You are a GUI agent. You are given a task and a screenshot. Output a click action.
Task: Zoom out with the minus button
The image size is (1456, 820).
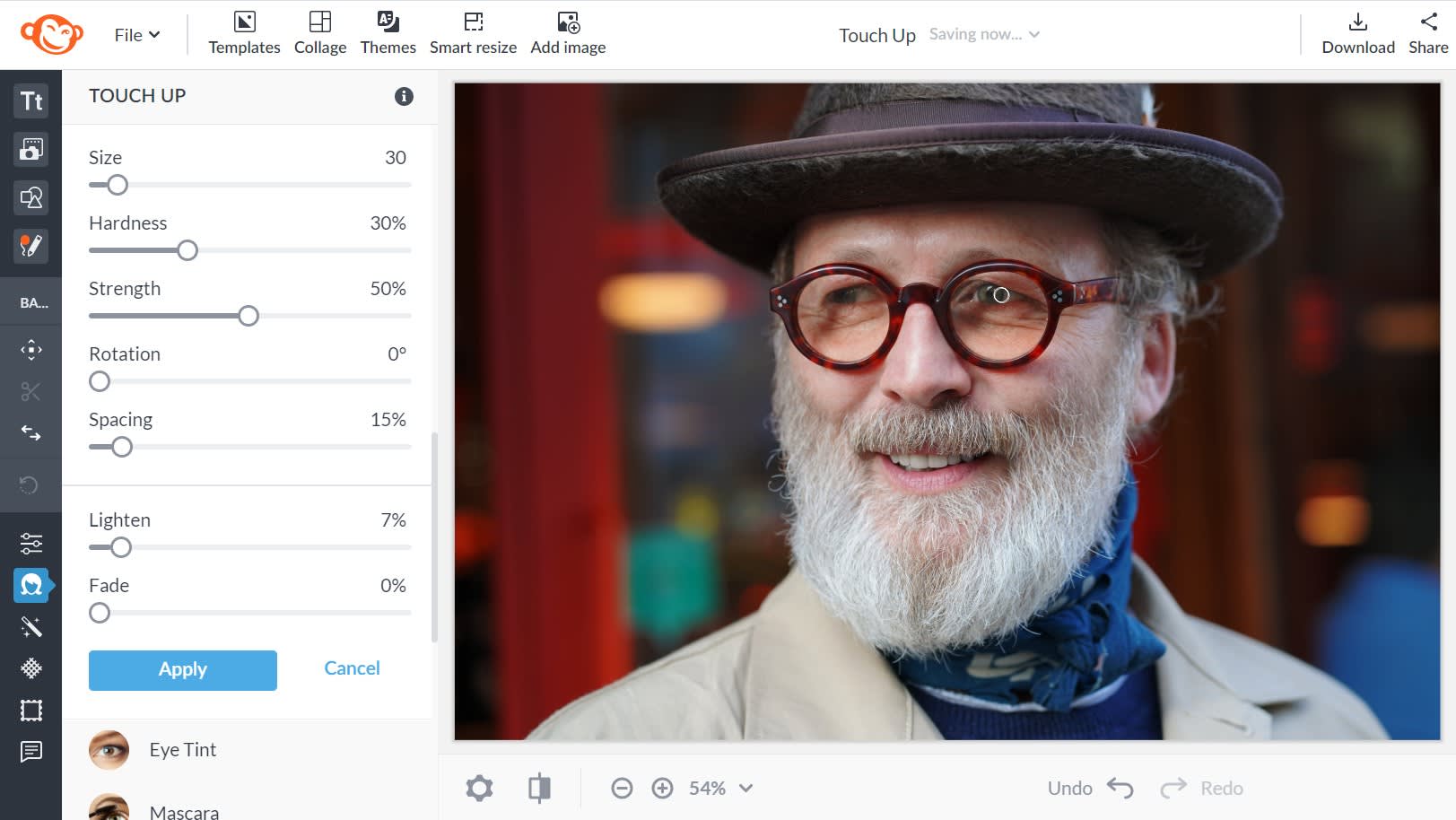[x=622, y=789]
